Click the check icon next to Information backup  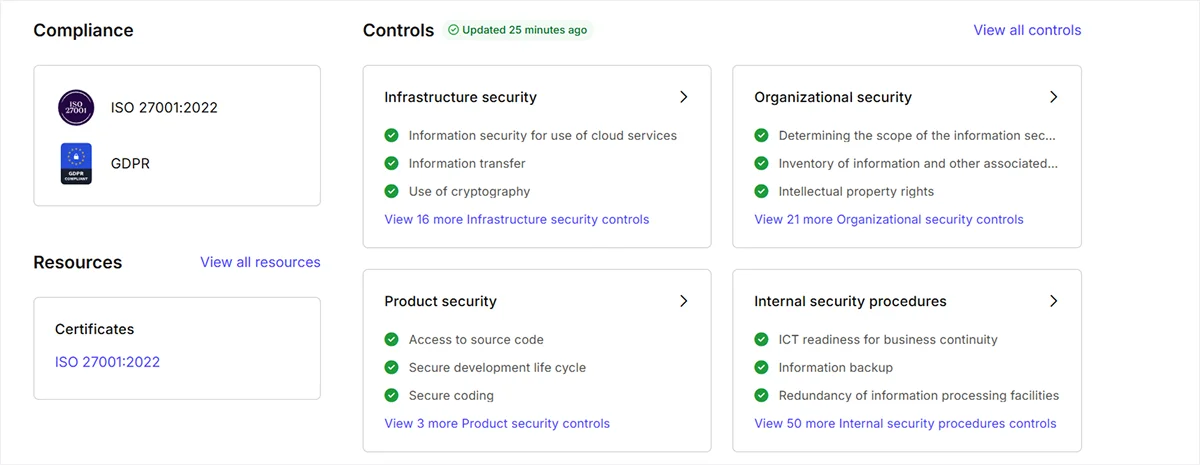coord(761,367)
